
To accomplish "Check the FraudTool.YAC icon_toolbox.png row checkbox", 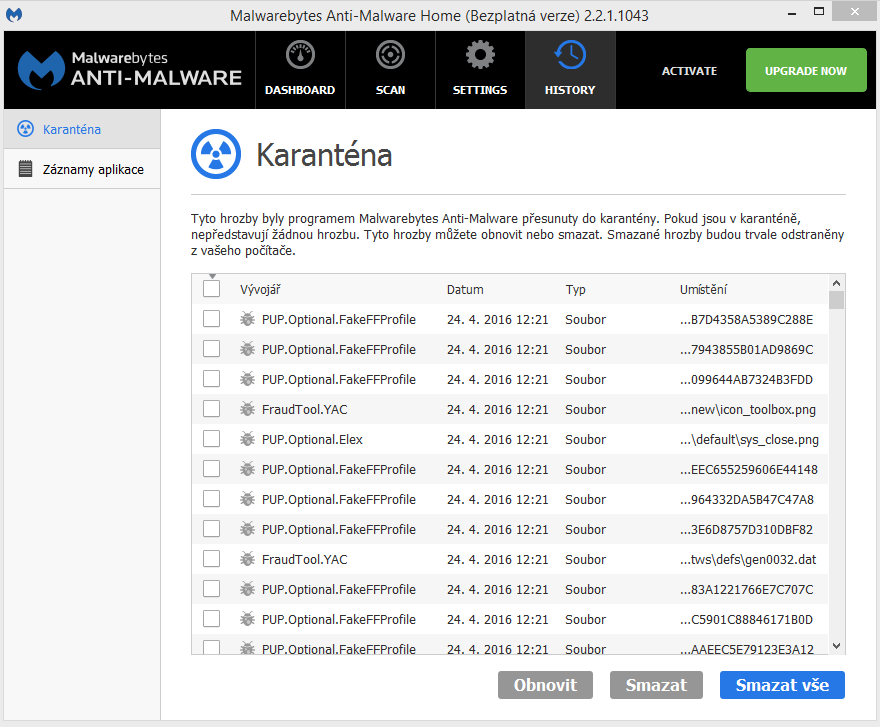I will coord(212,409).
